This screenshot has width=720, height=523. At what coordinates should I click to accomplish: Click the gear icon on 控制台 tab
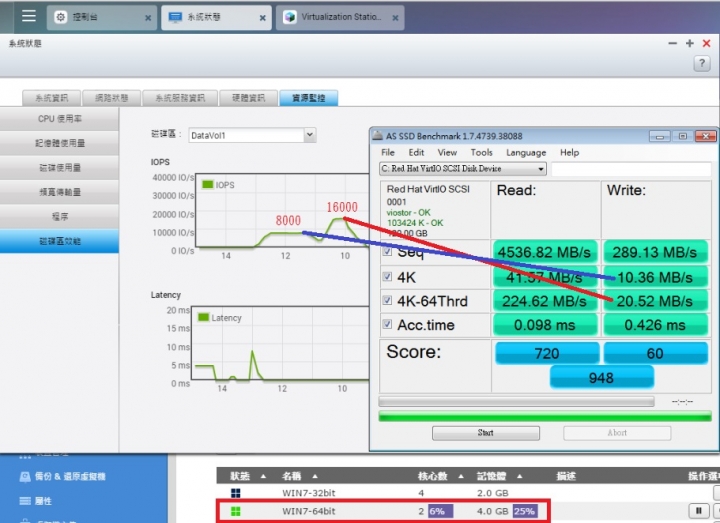pyautogui.click(x=61, y=17)
